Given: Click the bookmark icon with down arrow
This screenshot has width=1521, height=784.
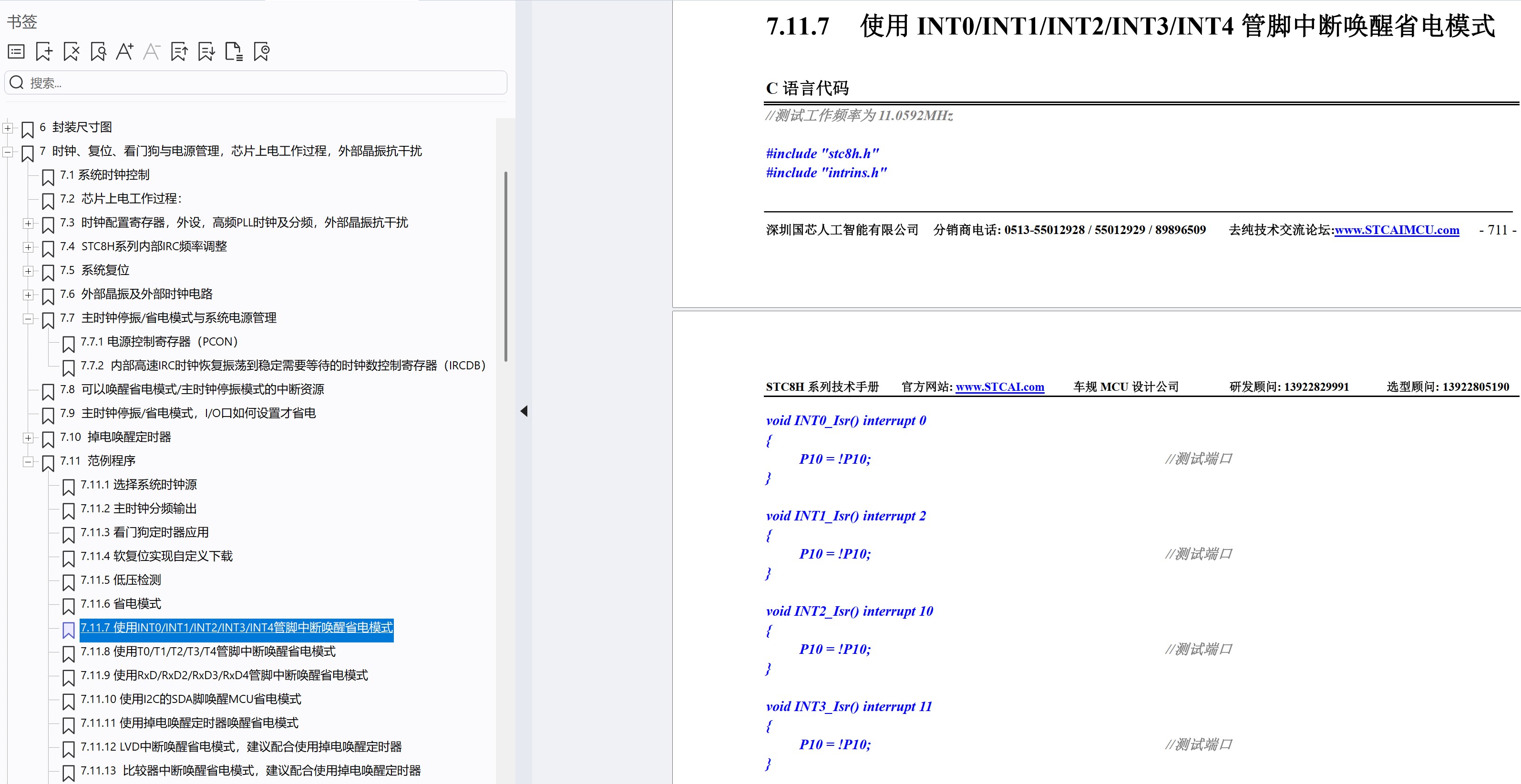Looking at the screenshot, I should 206,52.
